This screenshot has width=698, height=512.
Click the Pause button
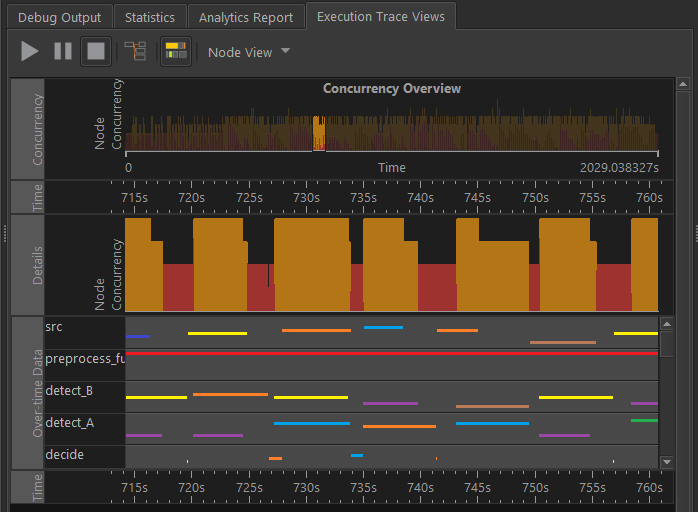point(62,51)
